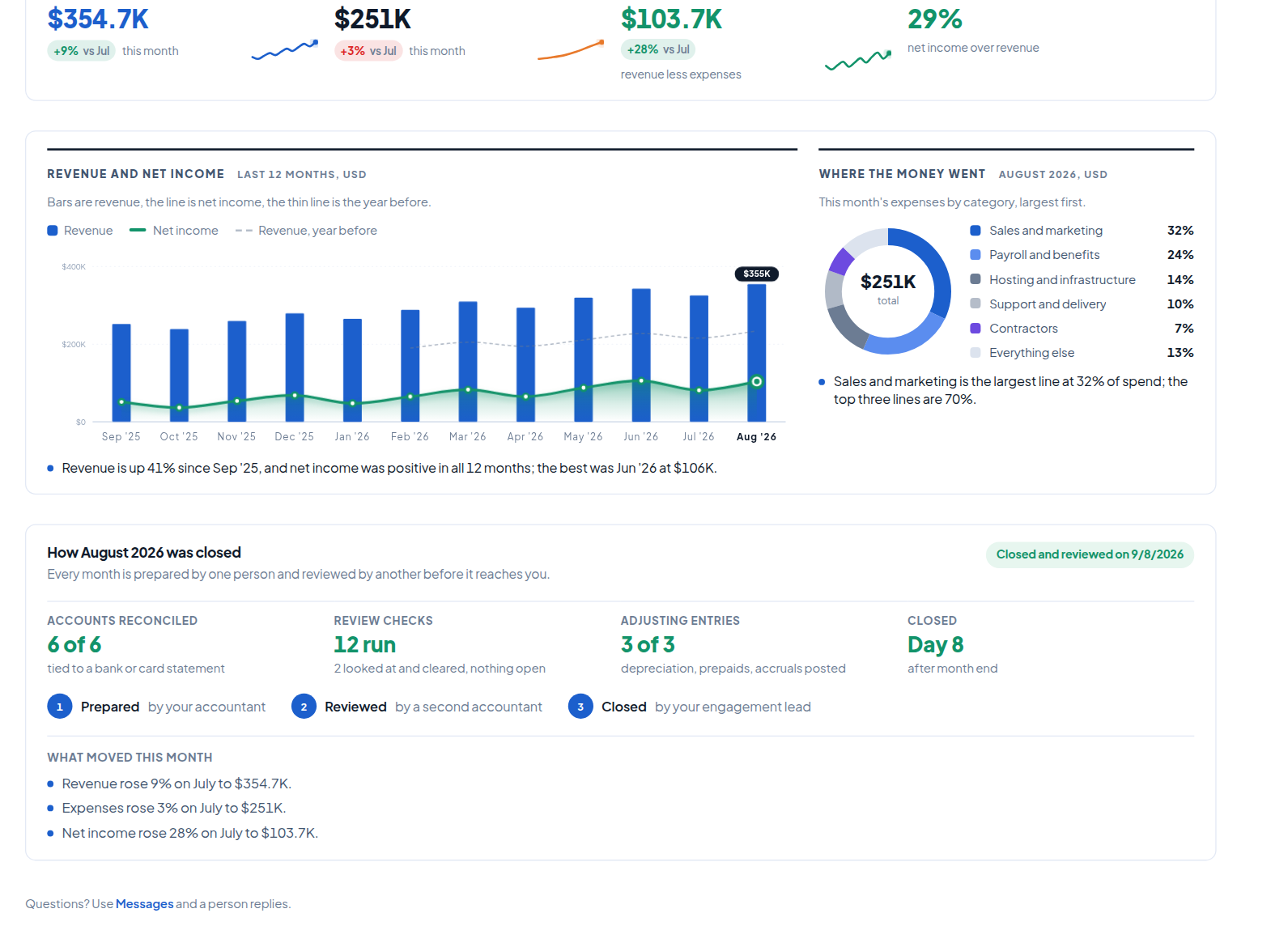Screen dimensions: 1288x947
Task: Click the '6 of 6' accounts reconciled value
Action: coord(74,644)
